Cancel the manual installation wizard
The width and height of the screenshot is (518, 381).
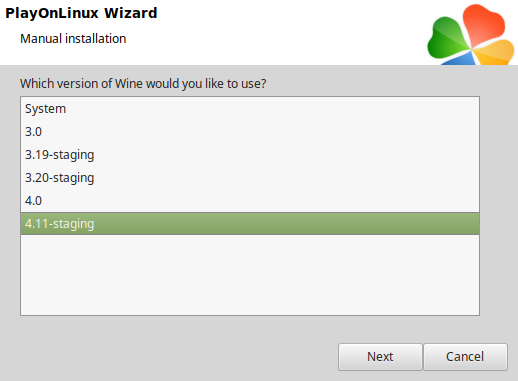465,357
